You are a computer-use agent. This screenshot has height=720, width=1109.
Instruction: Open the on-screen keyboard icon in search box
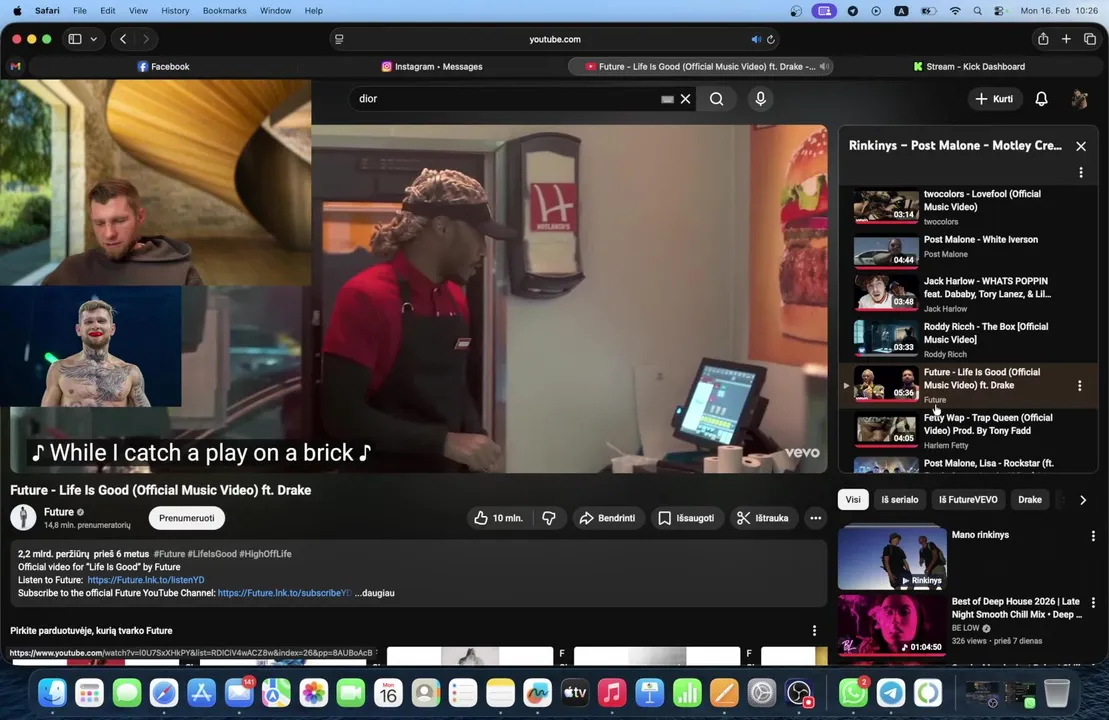tap(667, 99)
